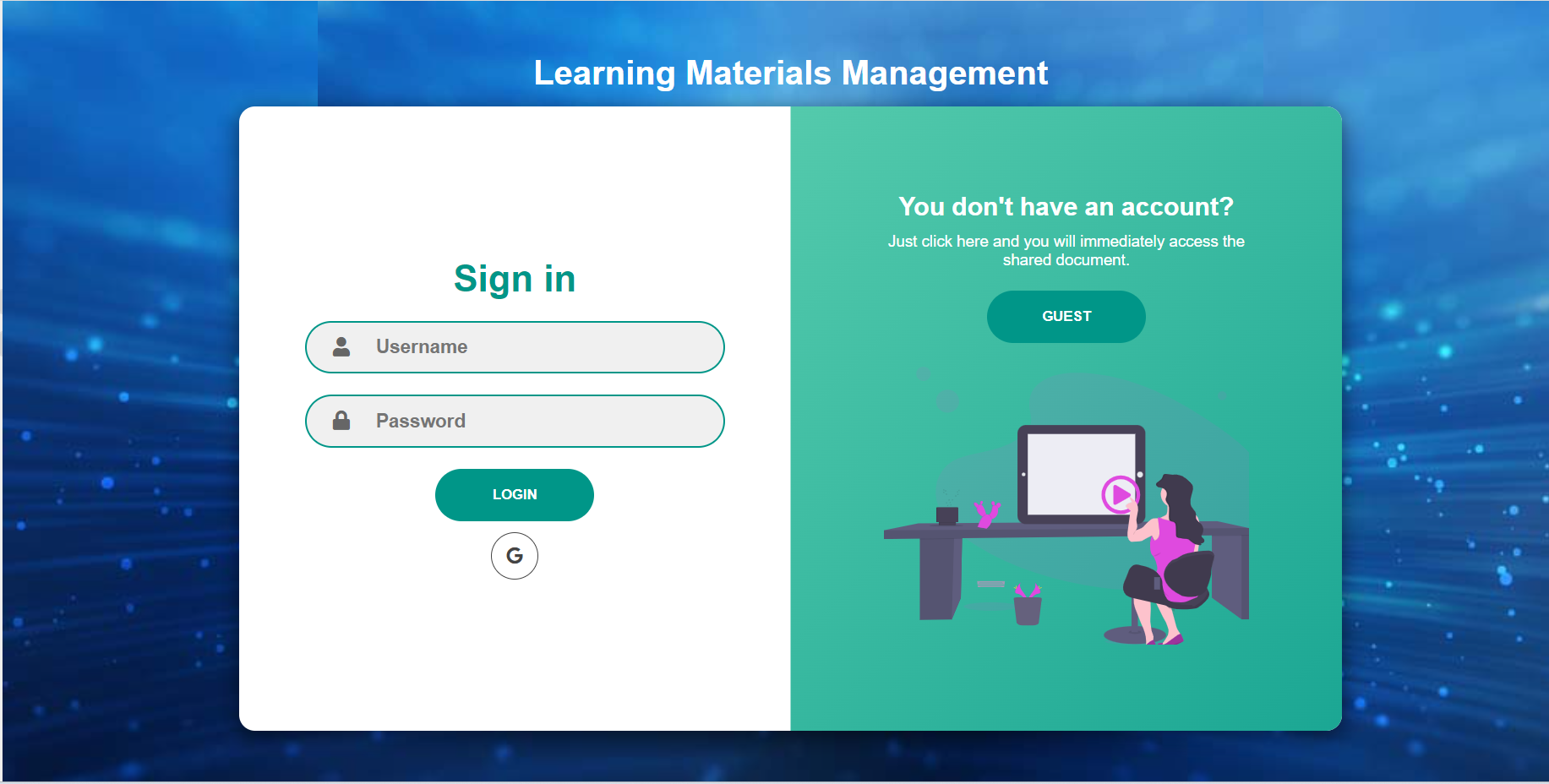1549x784 pixels.
Task: Click the padlock icon in the password field
Action: pos(341,420)
